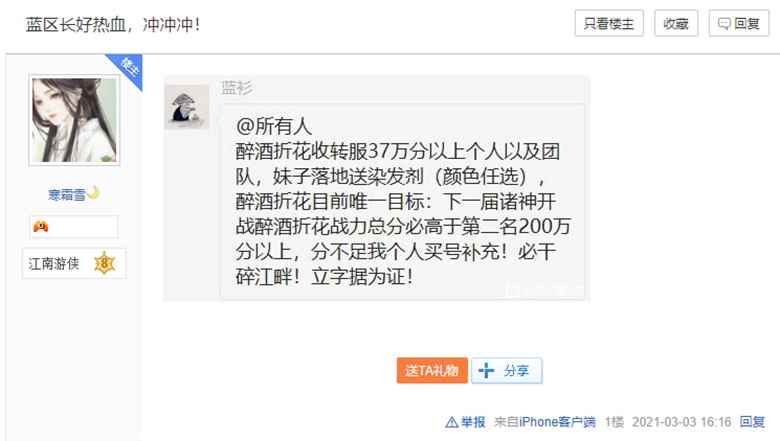This screenshot has height=441, width=780.
Task: Click the 收藏 button
Action: pyautogui.click(x=676, y=23)
